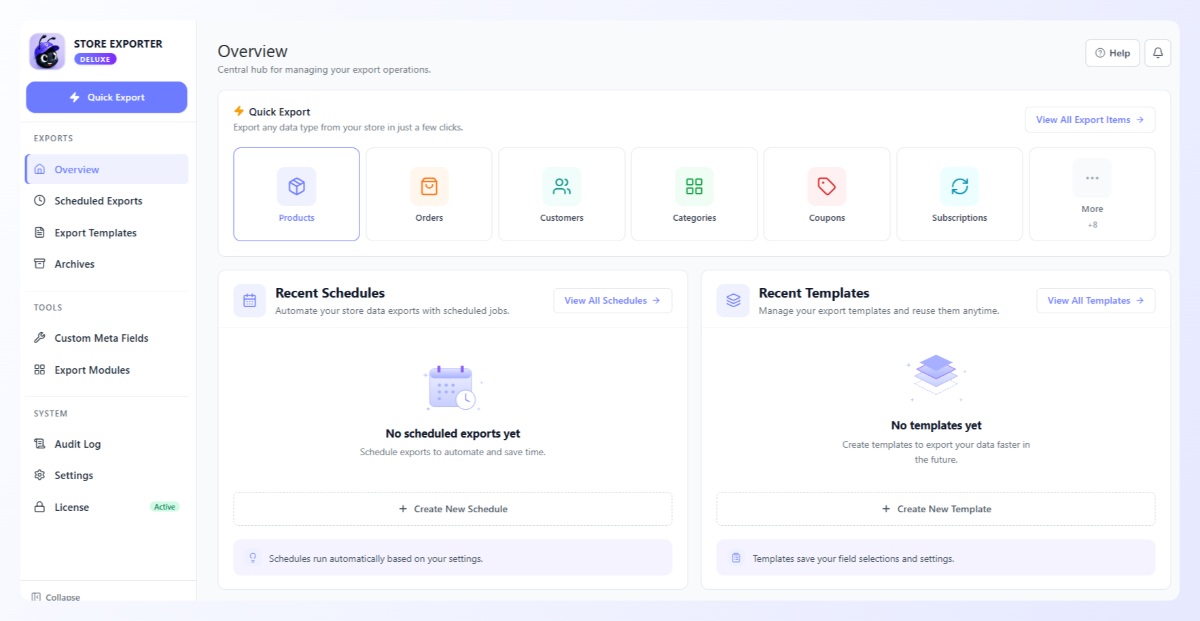The image size is (1200, 621).
Task: Click View All Schedules link
Action: point(612,300)
